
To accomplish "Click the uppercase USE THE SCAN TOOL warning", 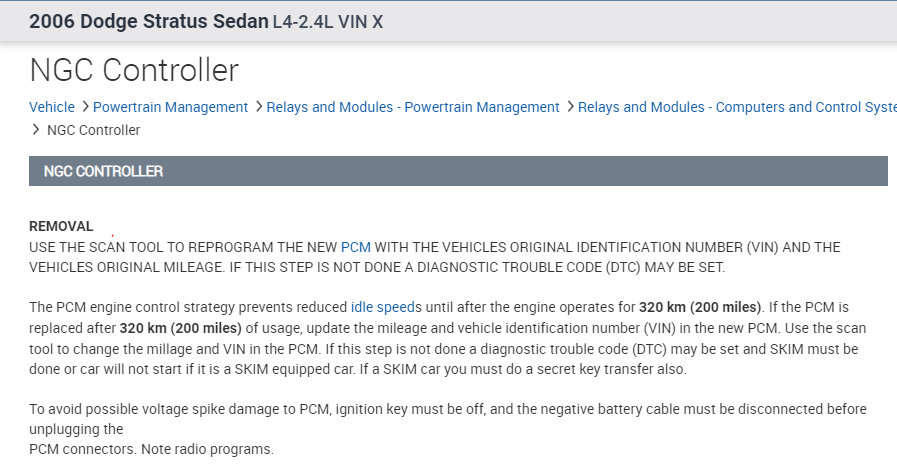I will (x=434, y=257).
